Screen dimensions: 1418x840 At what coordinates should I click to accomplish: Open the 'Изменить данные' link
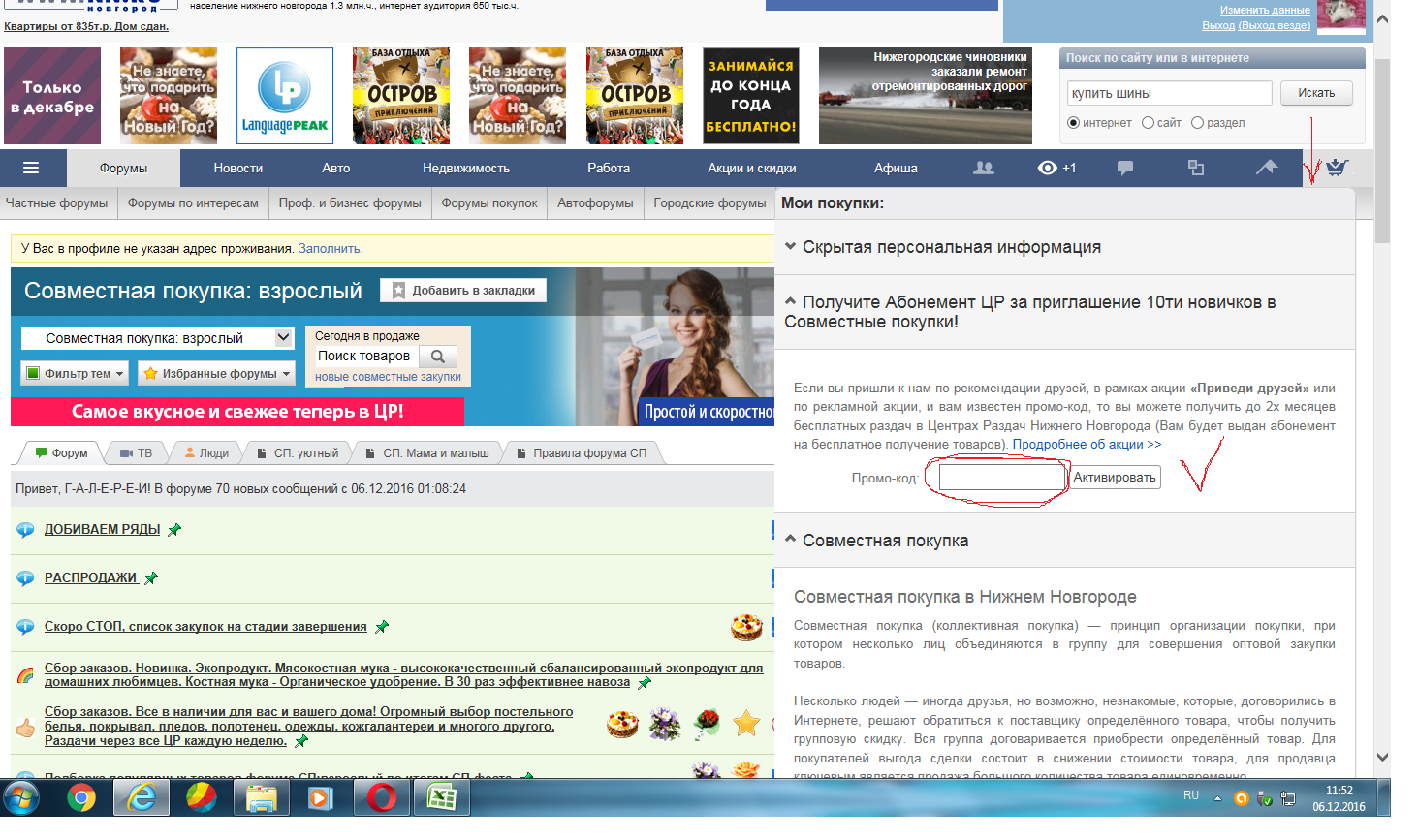1265,11
